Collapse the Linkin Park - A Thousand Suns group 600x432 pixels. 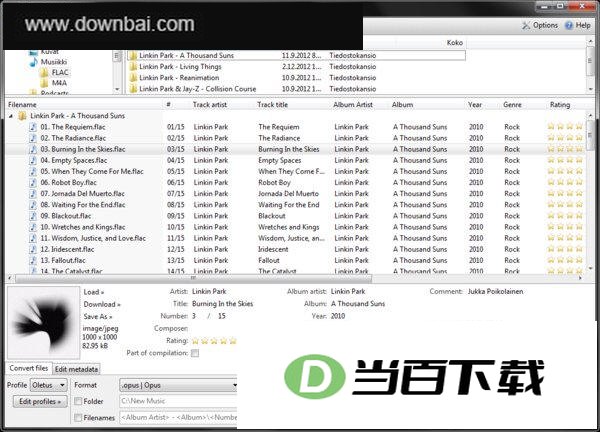11,116
